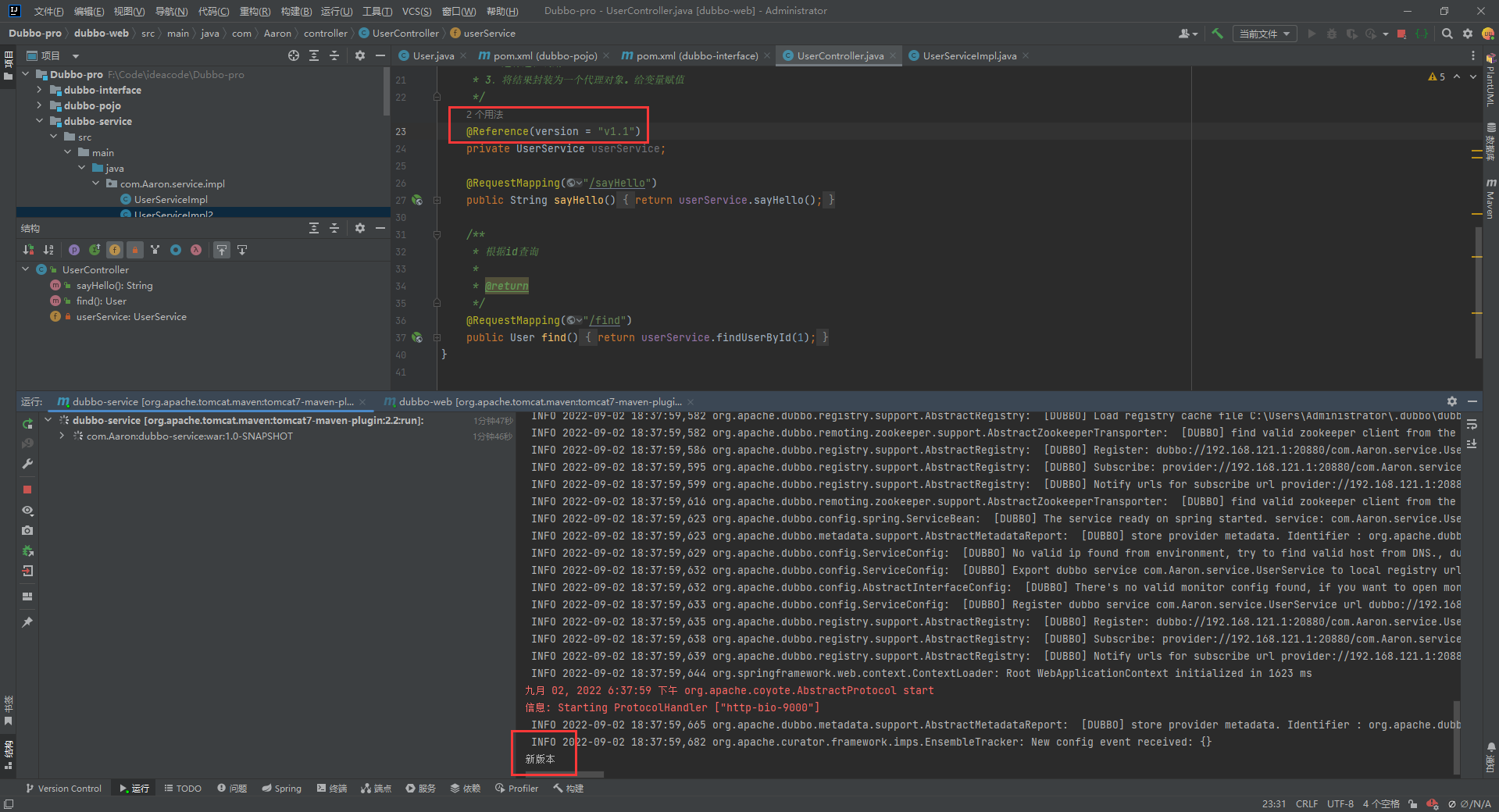Open the code-with-me user dropdown
The image size is (1499, 812).
1188,34
